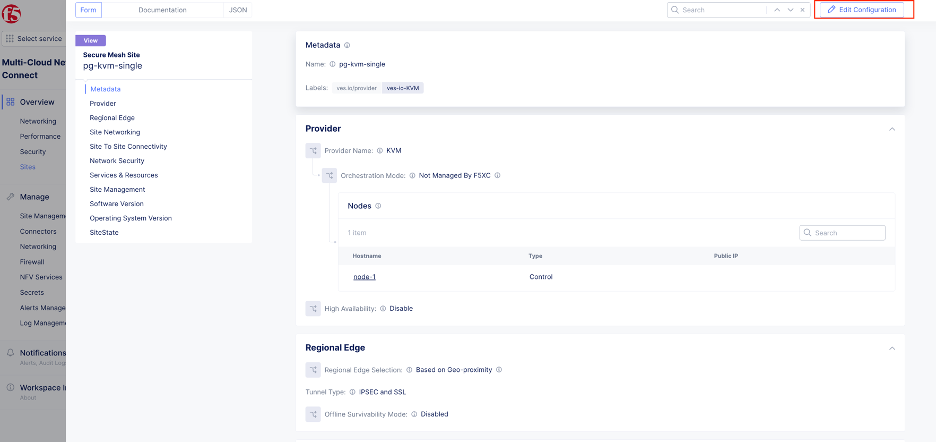Screen dimensions: 936x442
Task: Clear the top search with X icon
Action: point(803,9)
